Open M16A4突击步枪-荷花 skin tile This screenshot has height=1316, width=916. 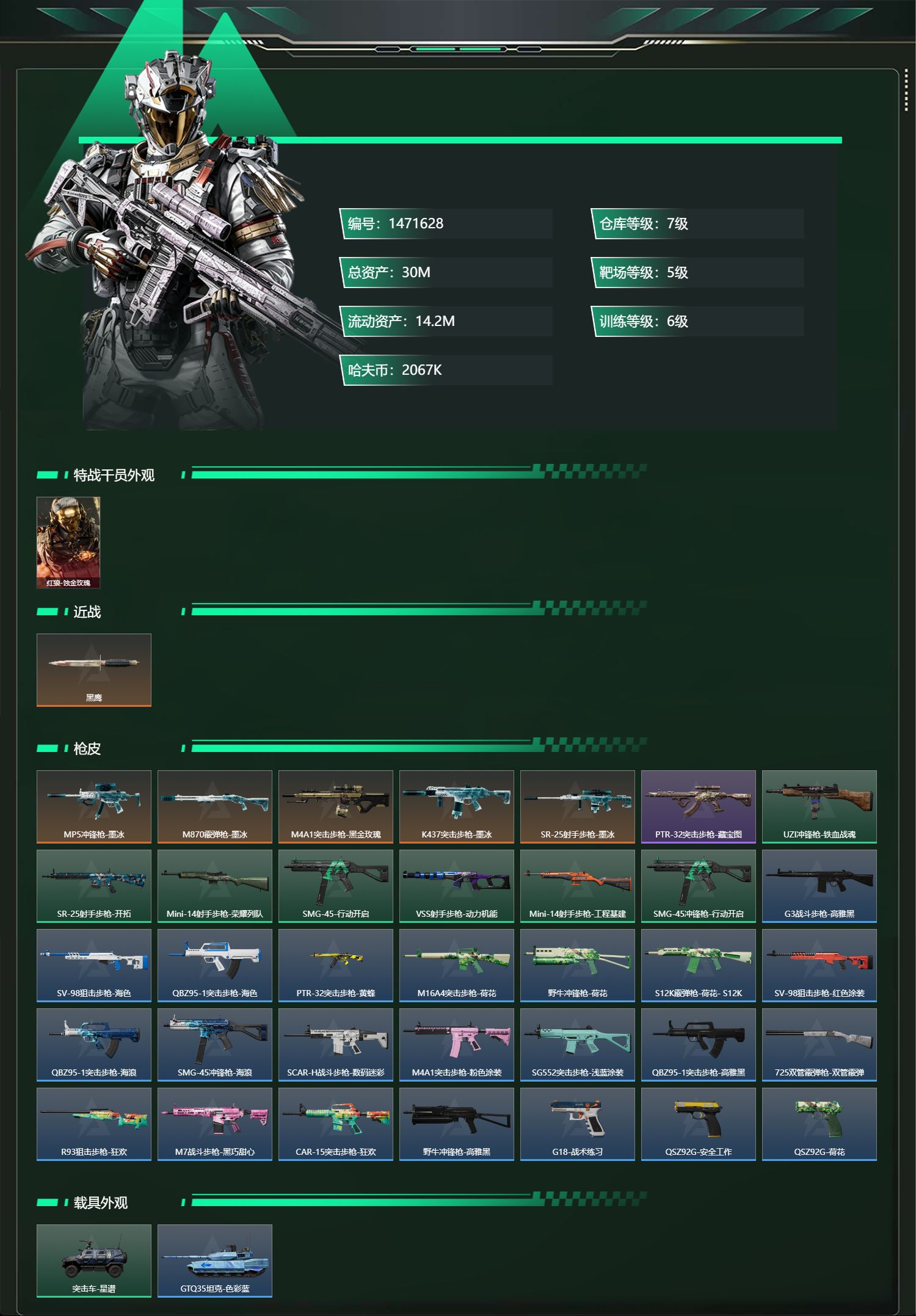[x=457, y=966]
